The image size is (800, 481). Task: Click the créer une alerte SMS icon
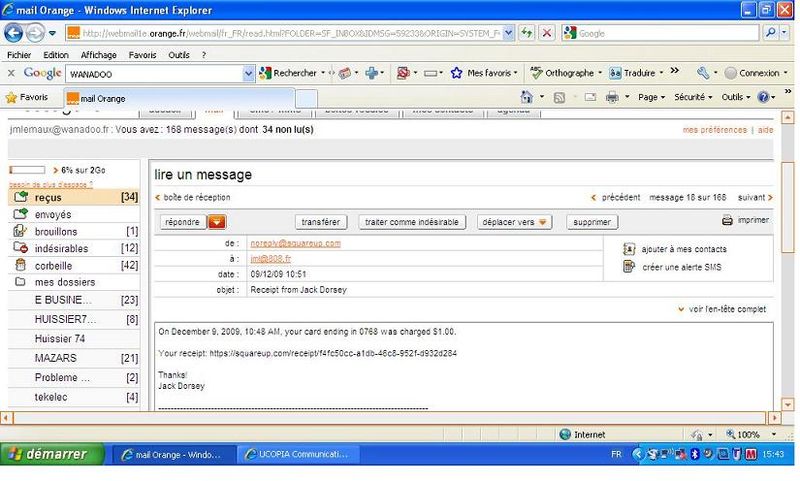coord(629,266)
